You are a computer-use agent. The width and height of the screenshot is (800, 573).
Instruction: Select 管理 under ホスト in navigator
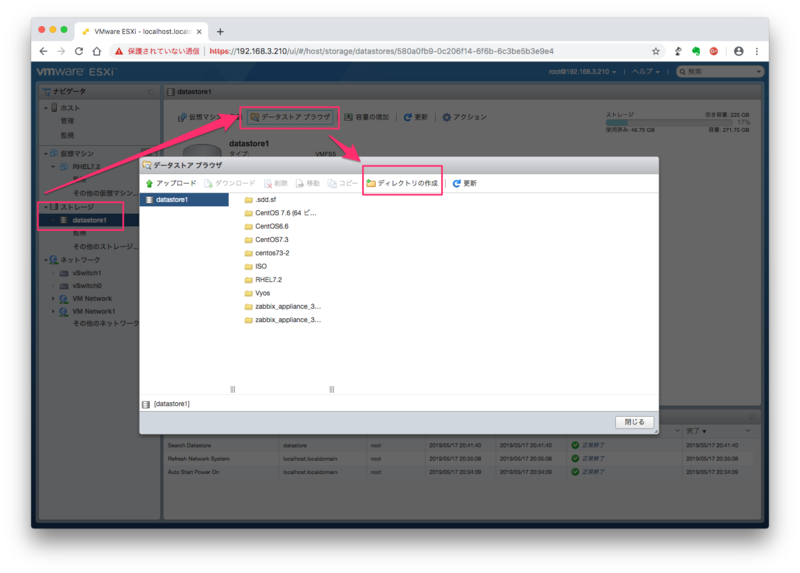coord(67,121)
